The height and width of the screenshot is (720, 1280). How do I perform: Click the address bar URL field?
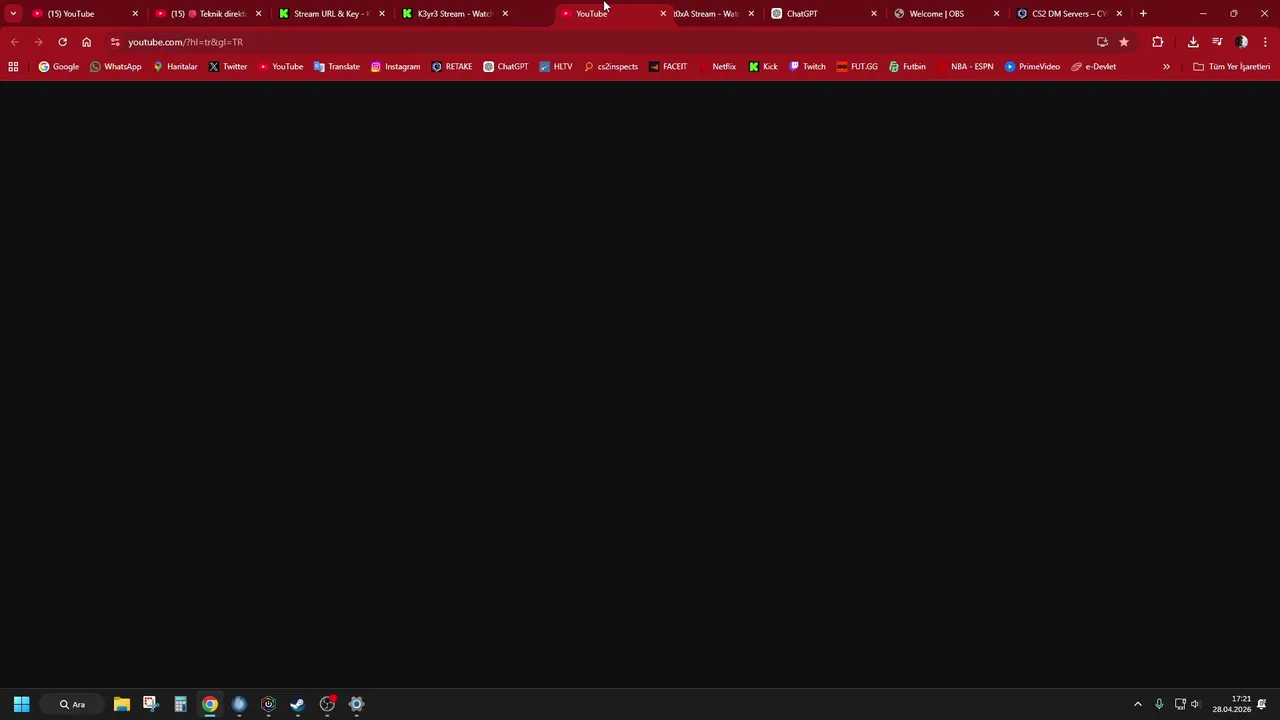600,42
